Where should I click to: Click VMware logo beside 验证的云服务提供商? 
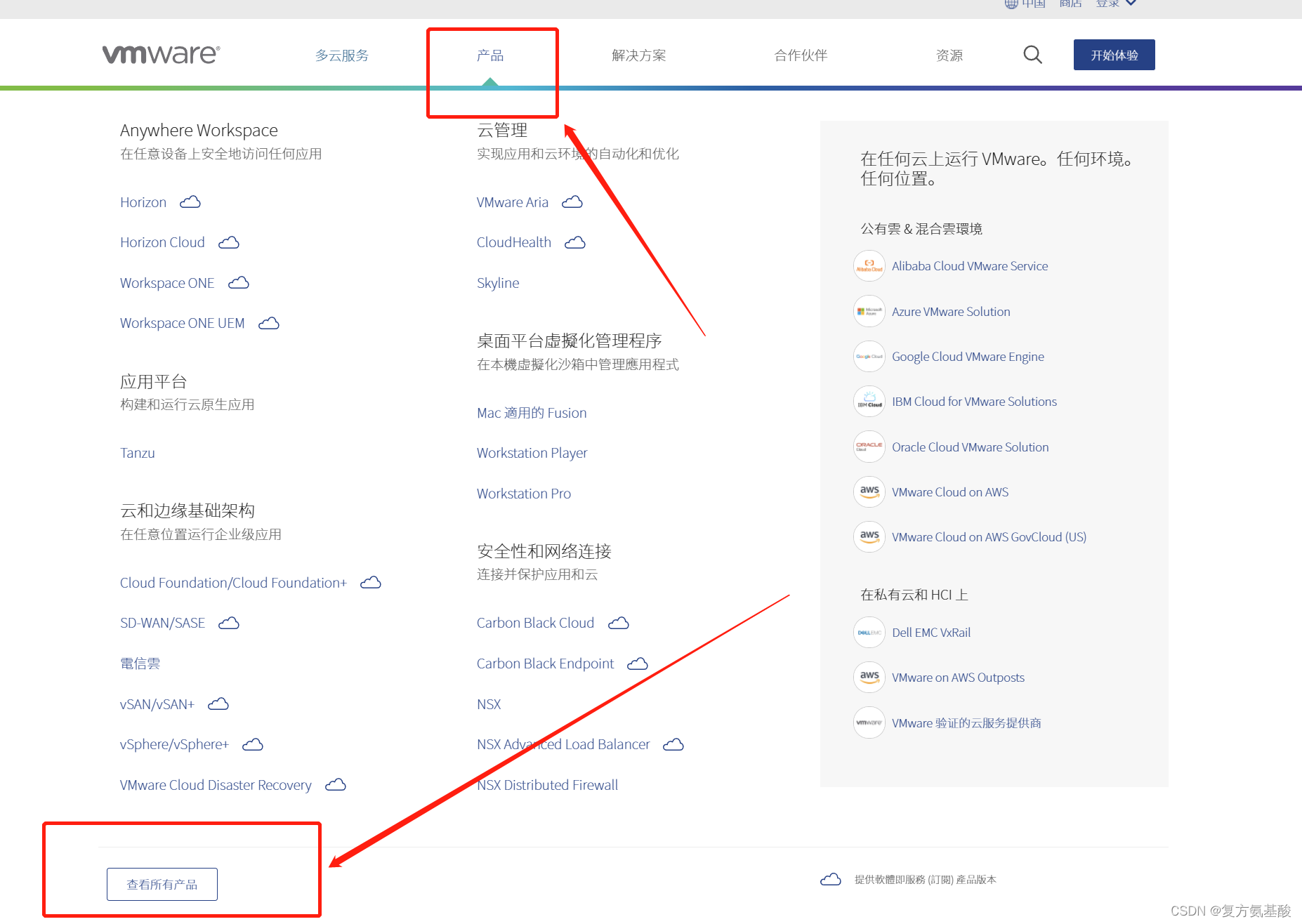pos(869,722)
